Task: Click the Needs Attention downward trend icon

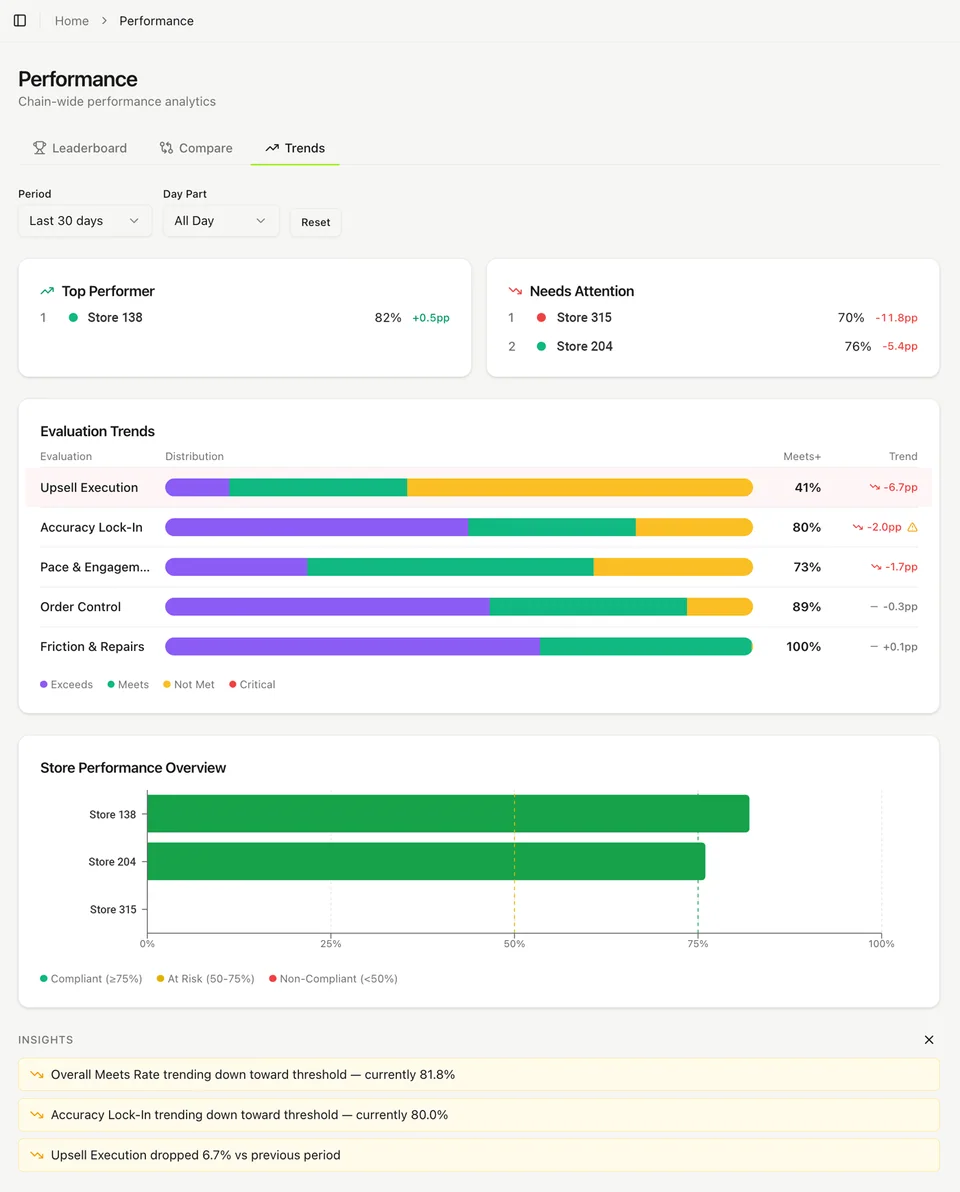Action: tap(515, 291)
